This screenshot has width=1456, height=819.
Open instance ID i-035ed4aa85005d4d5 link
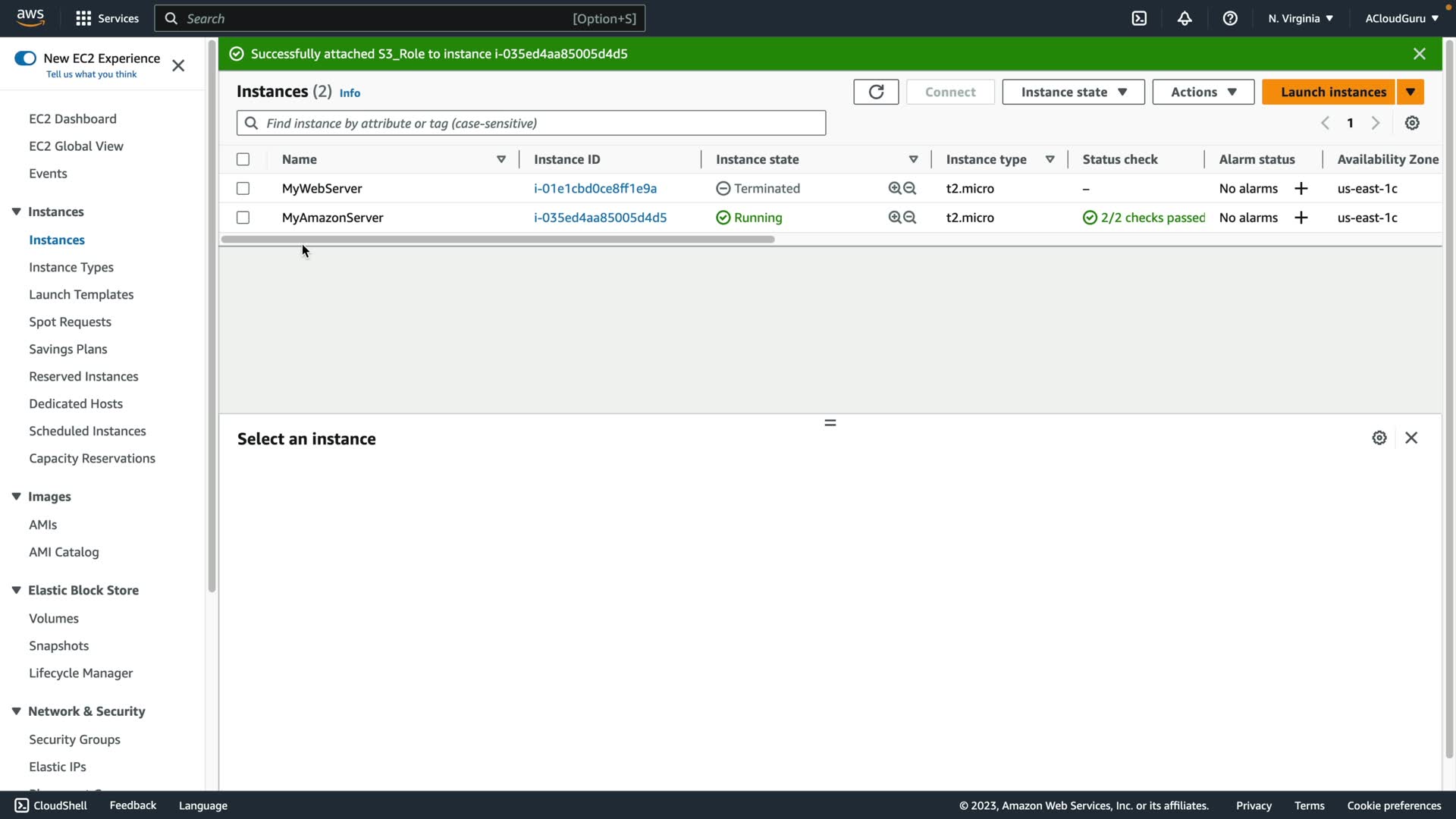tap(600, 218)
